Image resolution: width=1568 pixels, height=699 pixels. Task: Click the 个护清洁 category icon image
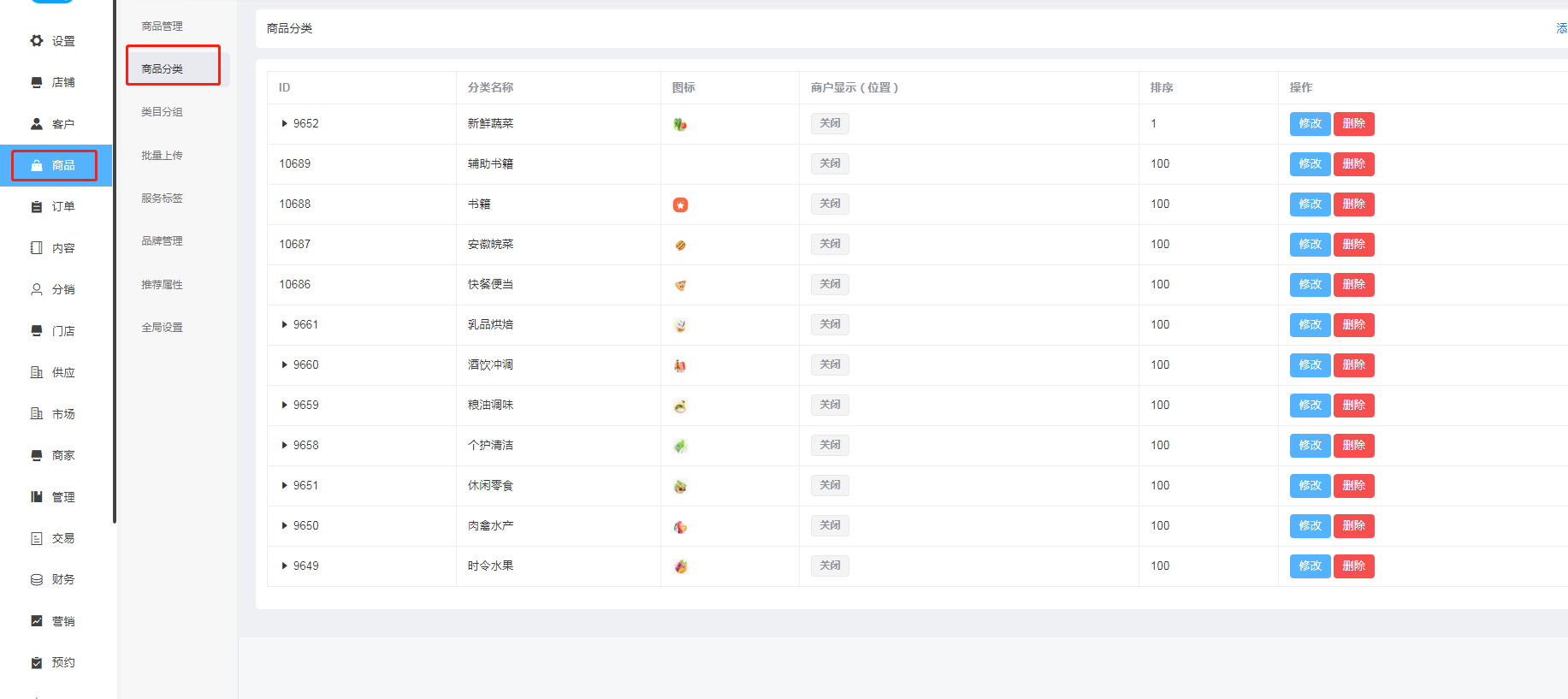tap(680, 446)
